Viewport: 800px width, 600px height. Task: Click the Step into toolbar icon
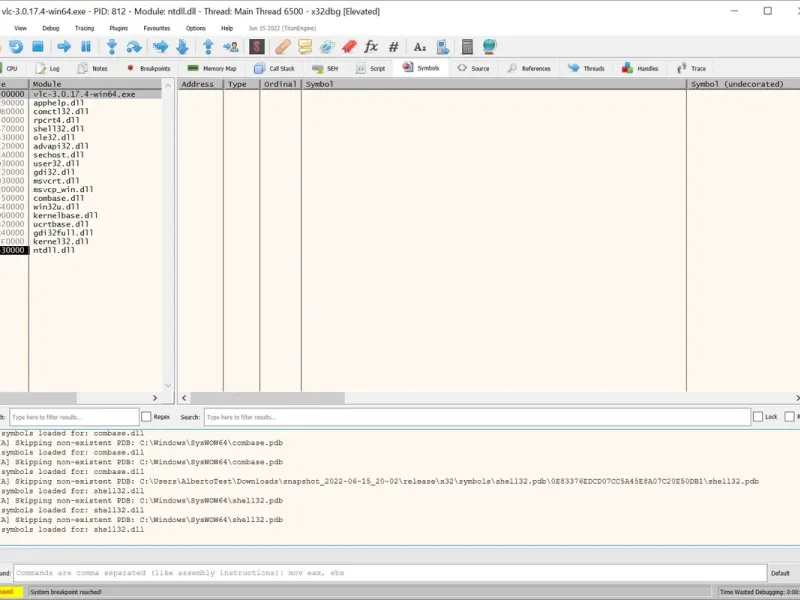pyautogui.click(x=112, y=47)
